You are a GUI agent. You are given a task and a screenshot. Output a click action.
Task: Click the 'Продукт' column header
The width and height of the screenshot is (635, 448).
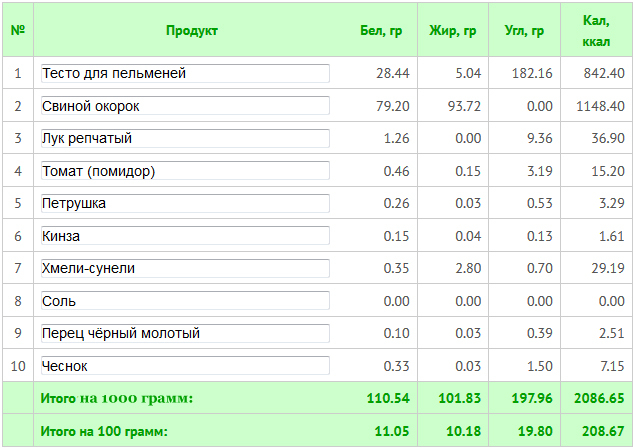pos(192,31)
